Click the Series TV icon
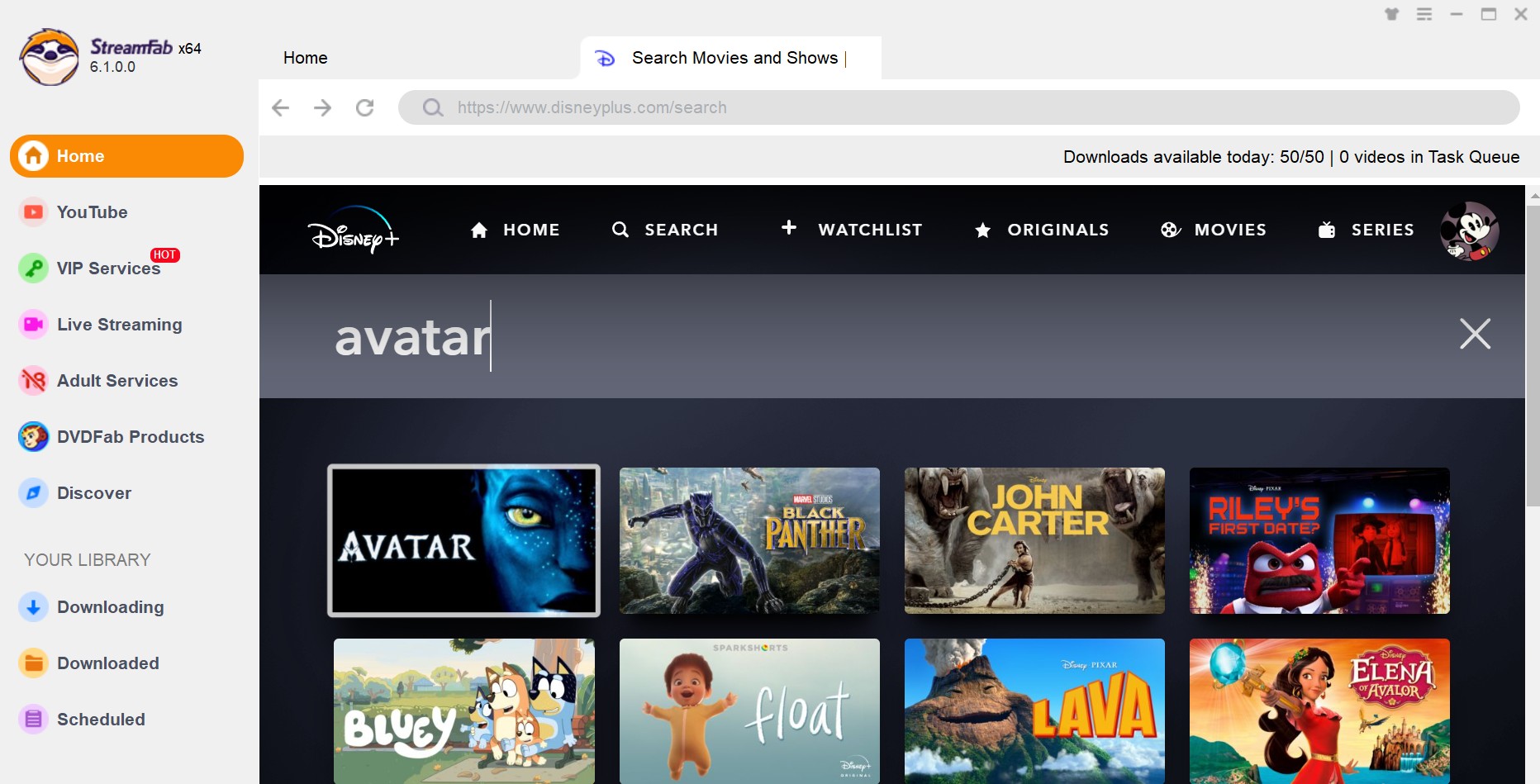The height and width of the screenshot is (784, 1540). point(1327,230)
